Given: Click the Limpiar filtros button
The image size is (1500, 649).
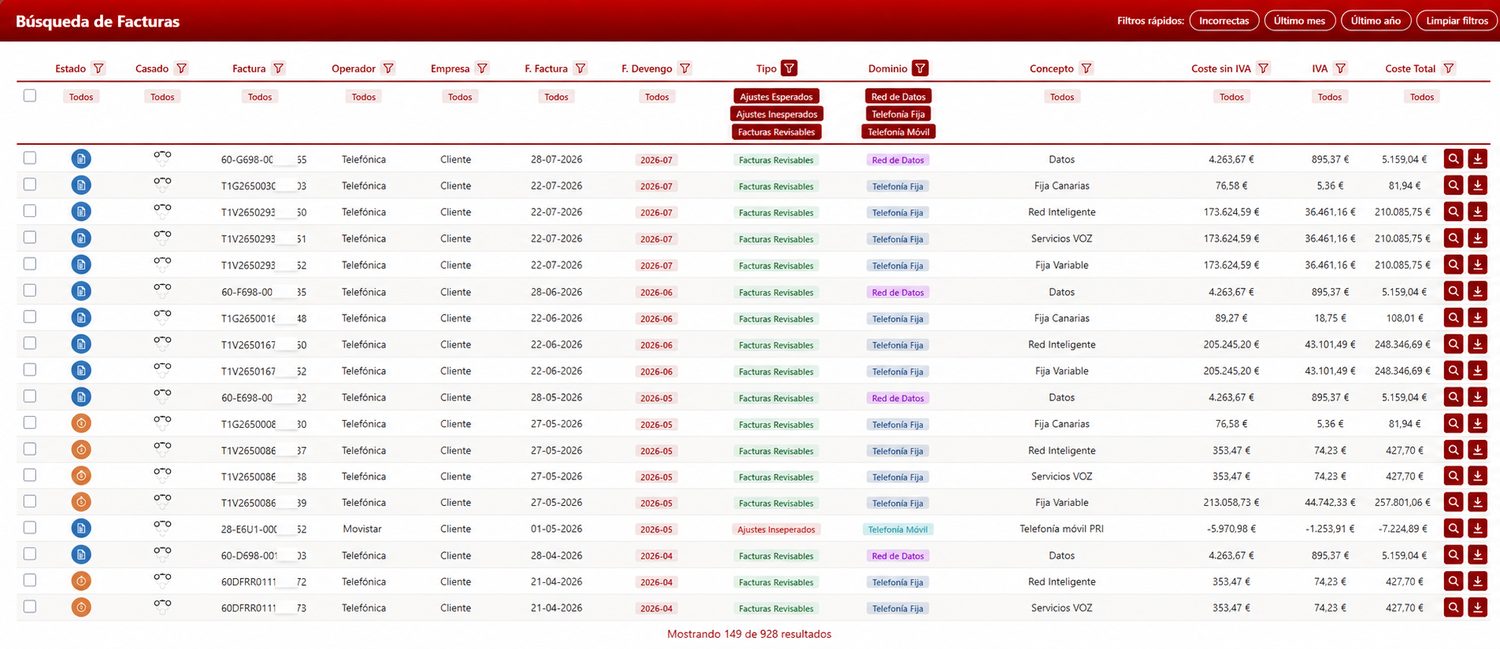Looking at the screenshot, I should (x=1457, y=21).
